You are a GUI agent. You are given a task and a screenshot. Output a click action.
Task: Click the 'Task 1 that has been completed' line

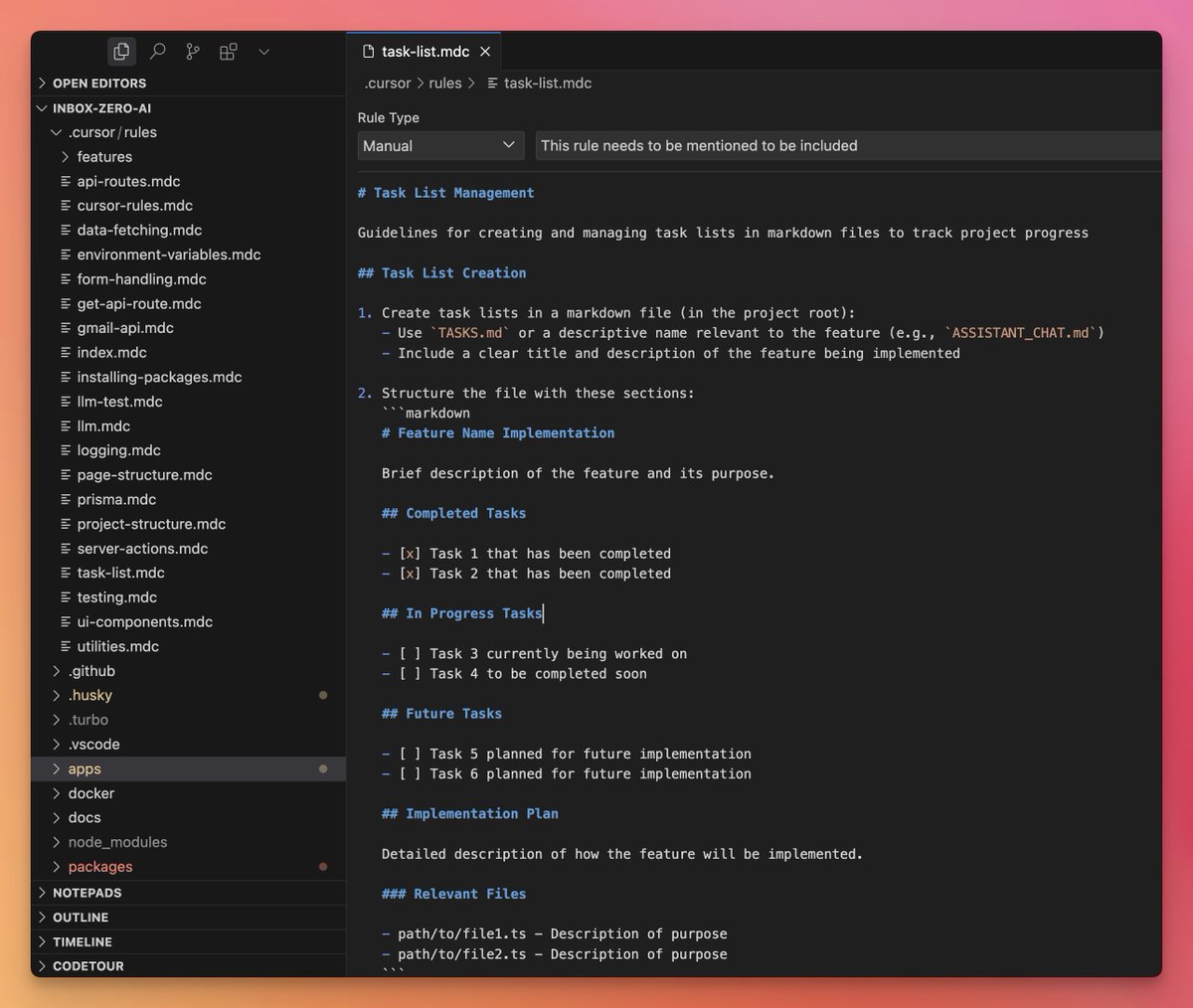(527, 554)
